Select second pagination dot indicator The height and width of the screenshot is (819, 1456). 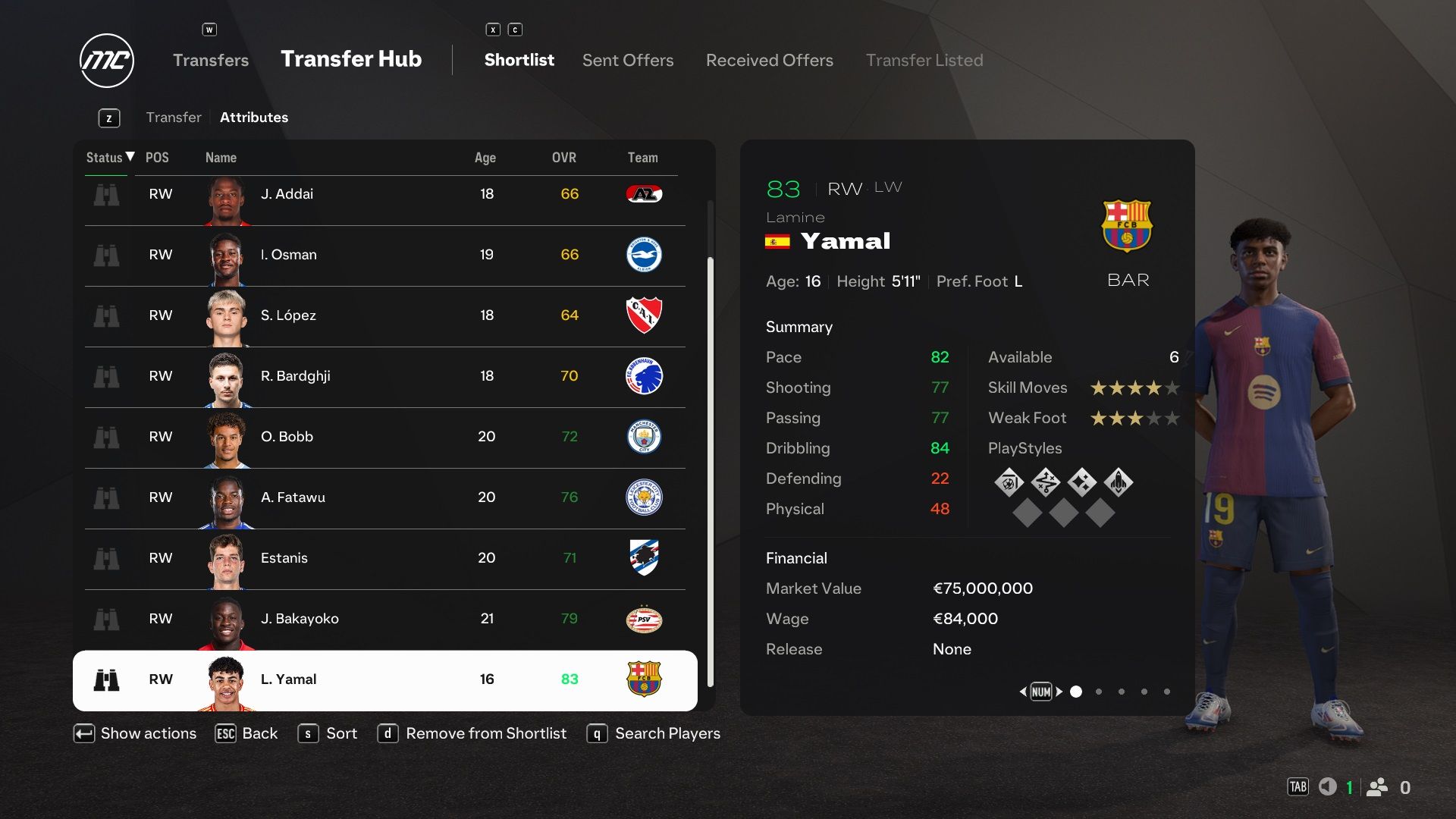point(1098,691)
